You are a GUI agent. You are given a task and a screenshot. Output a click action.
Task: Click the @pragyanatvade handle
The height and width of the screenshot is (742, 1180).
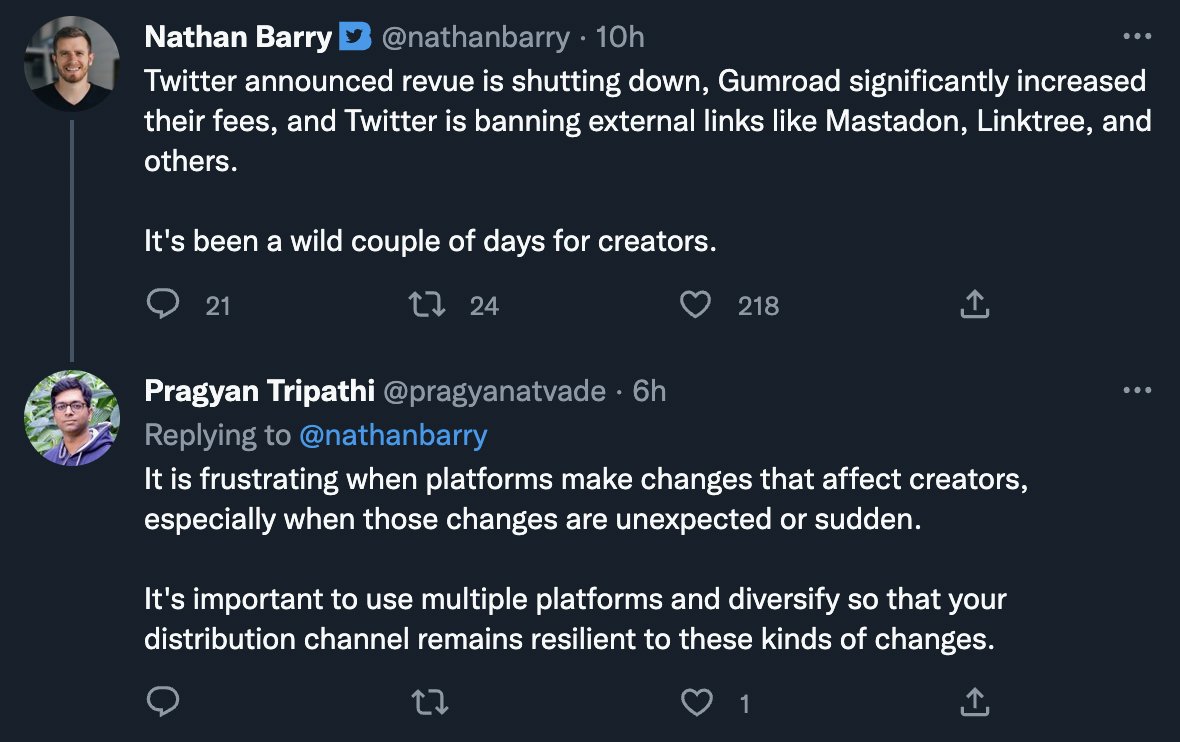click(x=494, y=391)
